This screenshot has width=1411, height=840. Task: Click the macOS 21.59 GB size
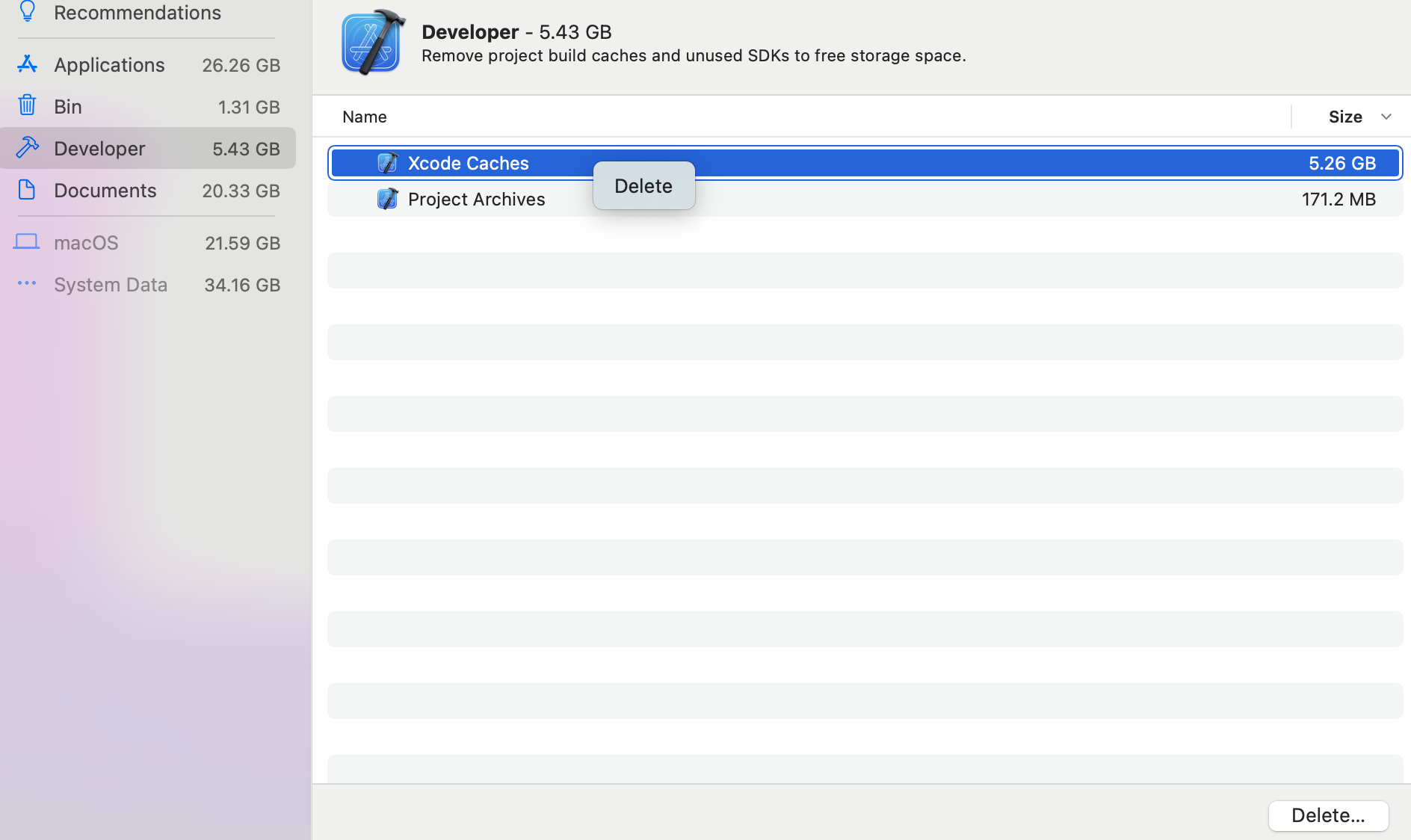coord(242,243)
